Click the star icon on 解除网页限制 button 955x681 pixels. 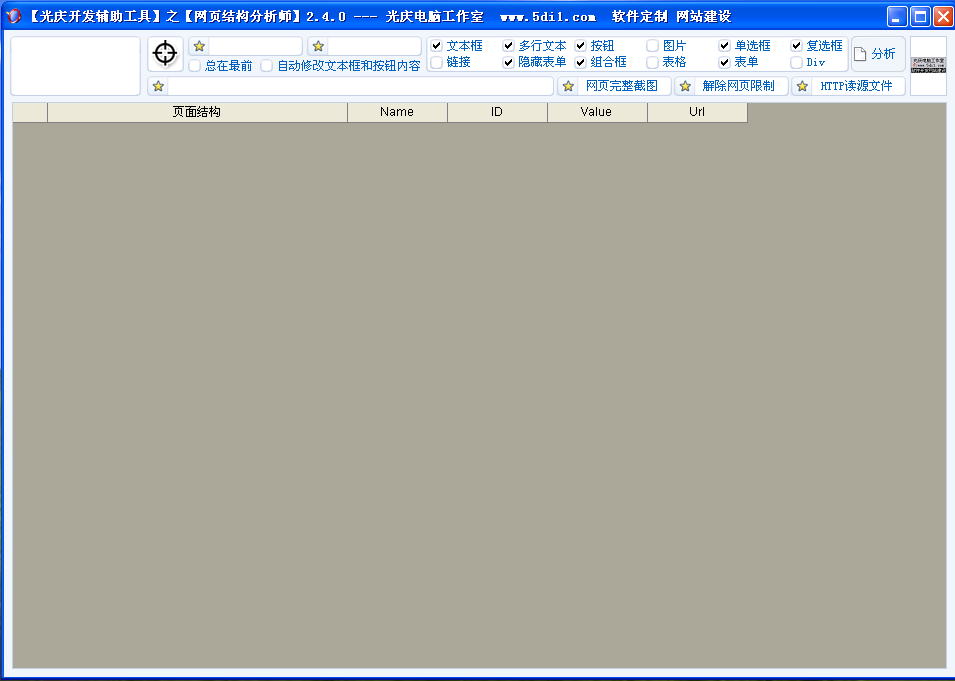[685, 86]
